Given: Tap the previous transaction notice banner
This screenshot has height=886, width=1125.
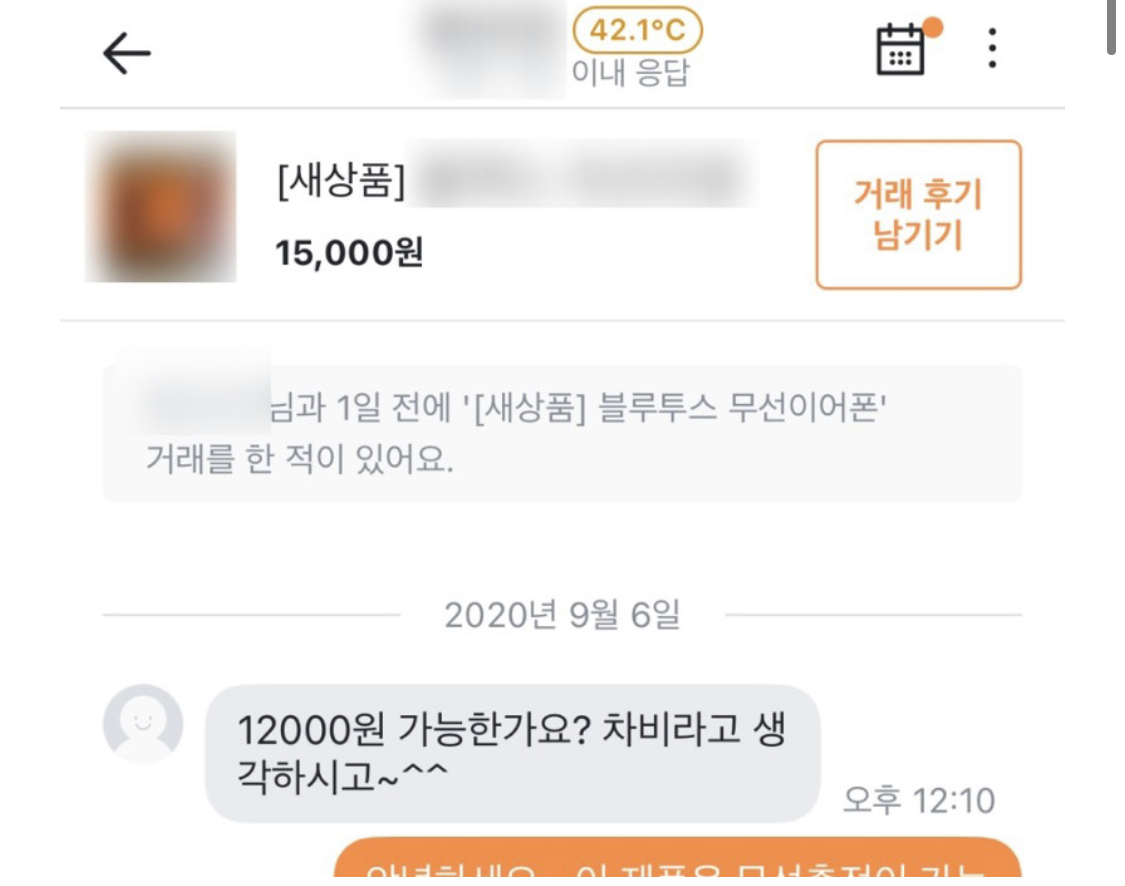Looking at the screenshot, I should (562, 433).
